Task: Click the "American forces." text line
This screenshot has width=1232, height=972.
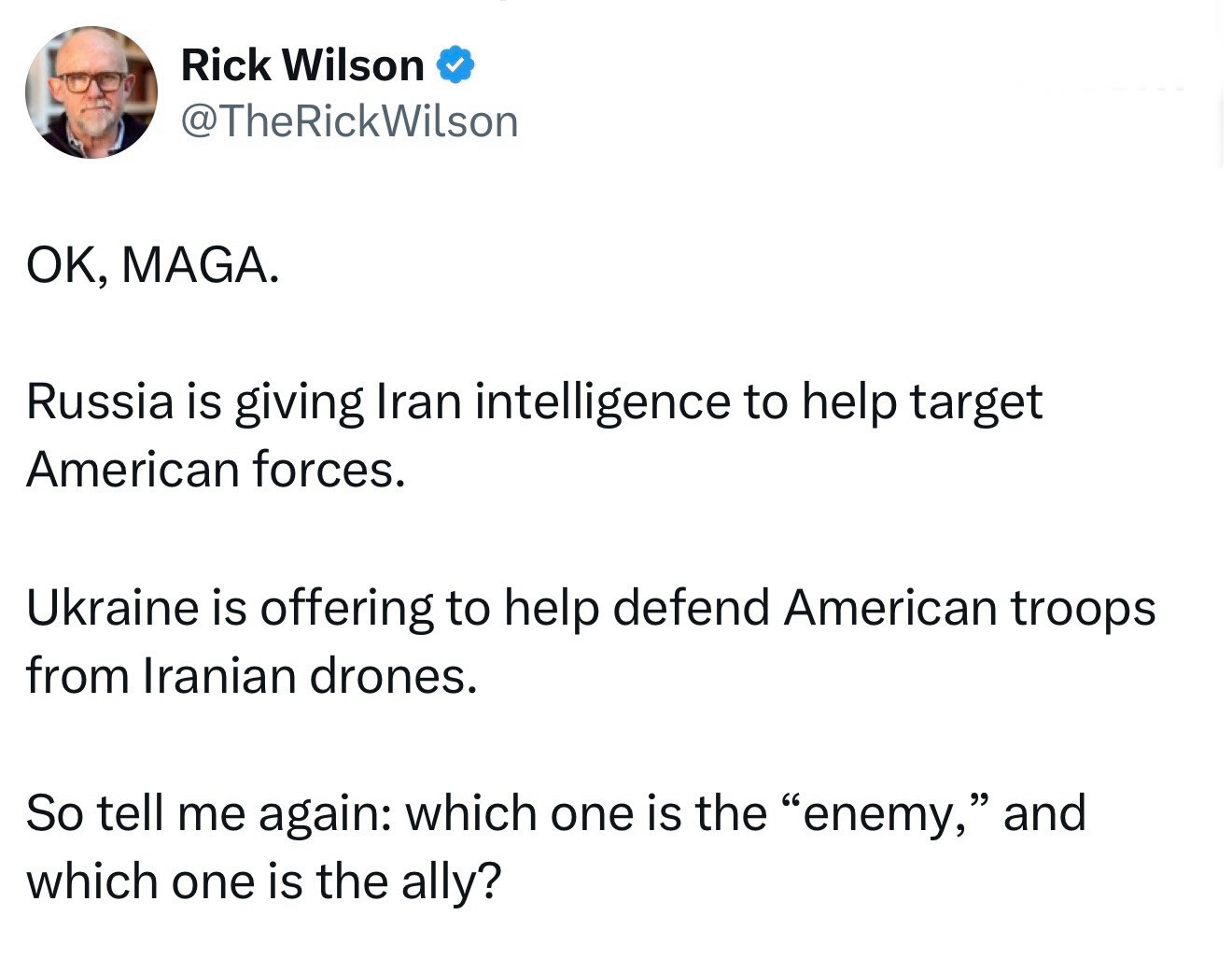Action: (216, 469)
